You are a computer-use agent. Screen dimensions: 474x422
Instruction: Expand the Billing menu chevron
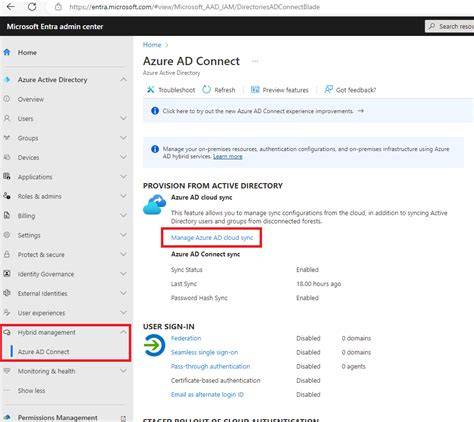pos(123,215)
